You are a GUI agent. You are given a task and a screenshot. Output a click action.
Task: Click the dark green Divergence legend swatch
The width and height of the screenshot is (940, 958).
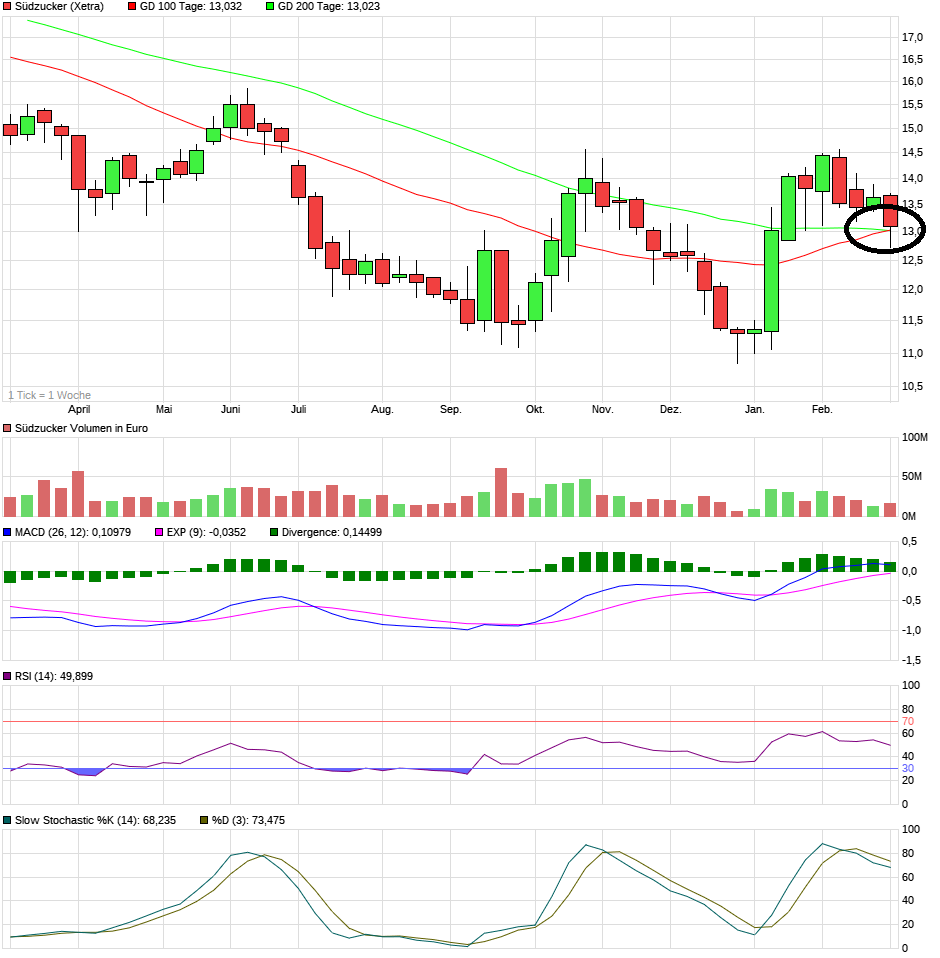click(274, 532)
